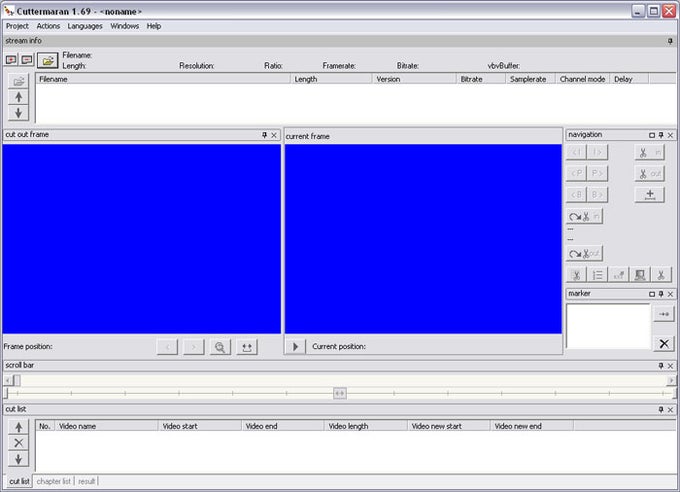Jump to previous B-frame
The image size is (680, 492).
(576, 194)
